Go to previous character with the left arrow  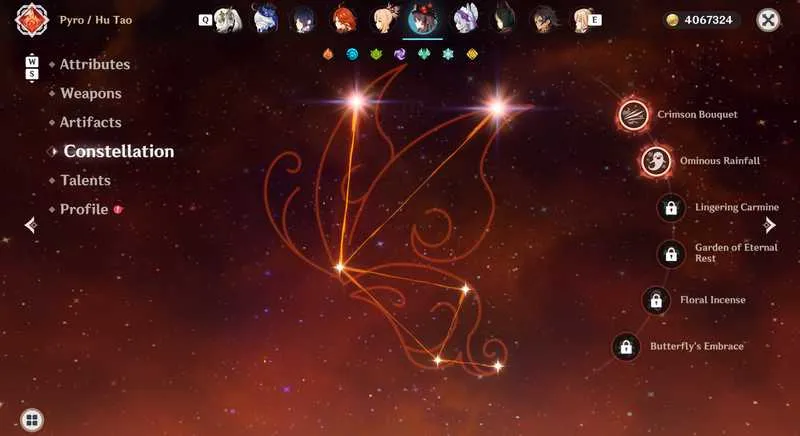coord(31,225)
